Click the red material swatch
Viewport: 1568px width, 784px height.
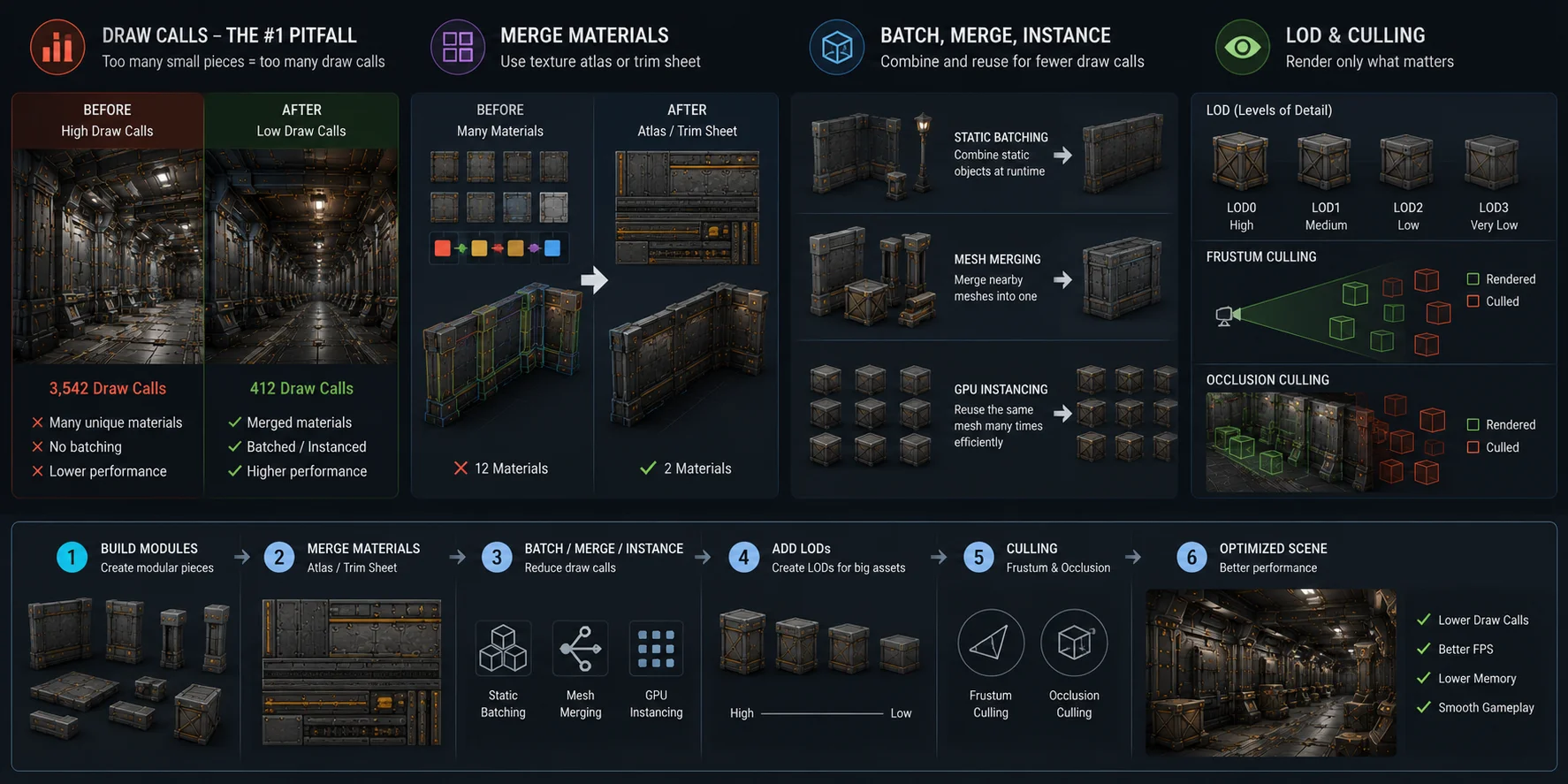coord(443,248)
